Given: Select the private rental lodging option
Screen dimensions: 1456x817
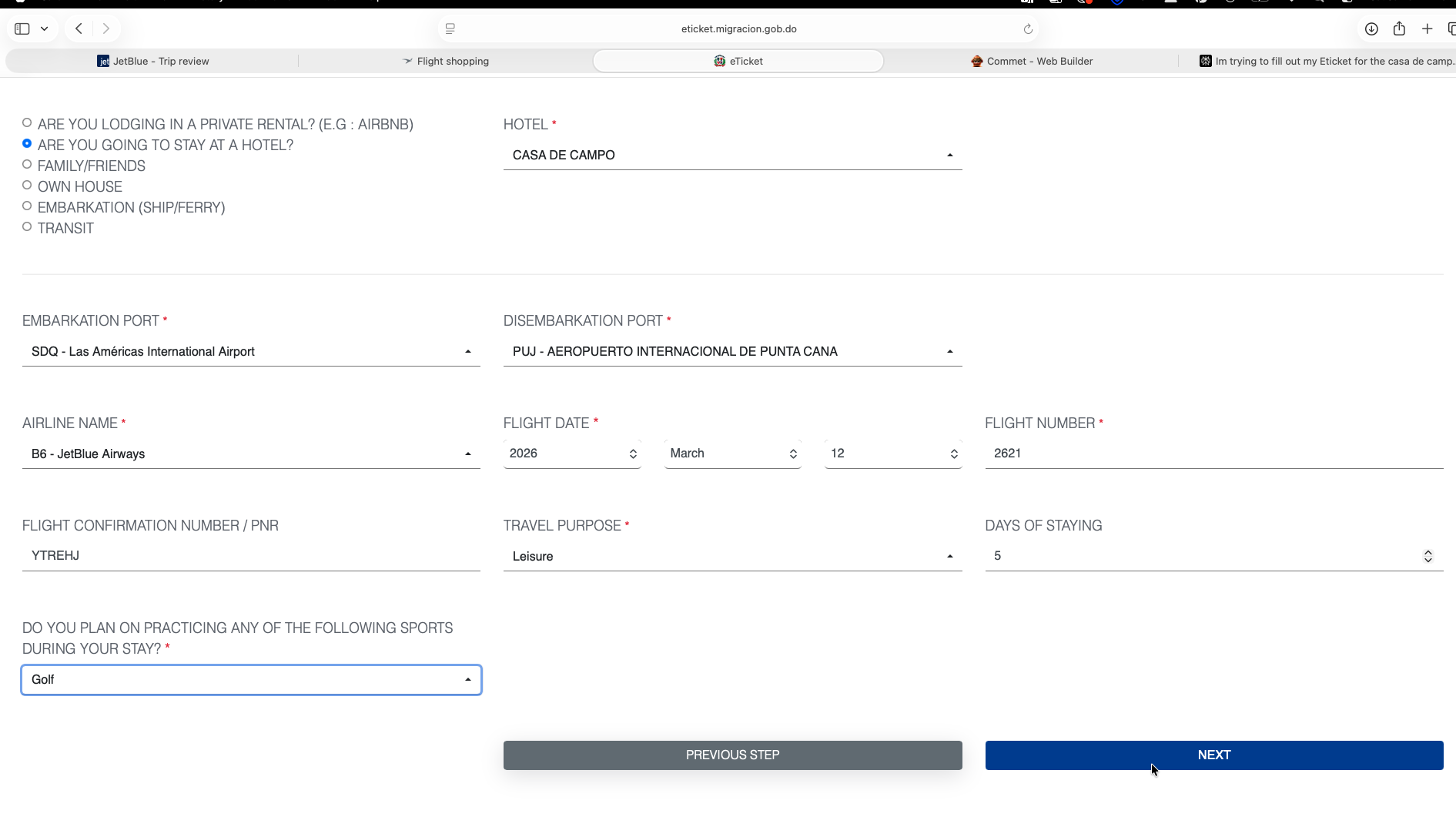Looking at the screenshot, I should pos(27,122).
